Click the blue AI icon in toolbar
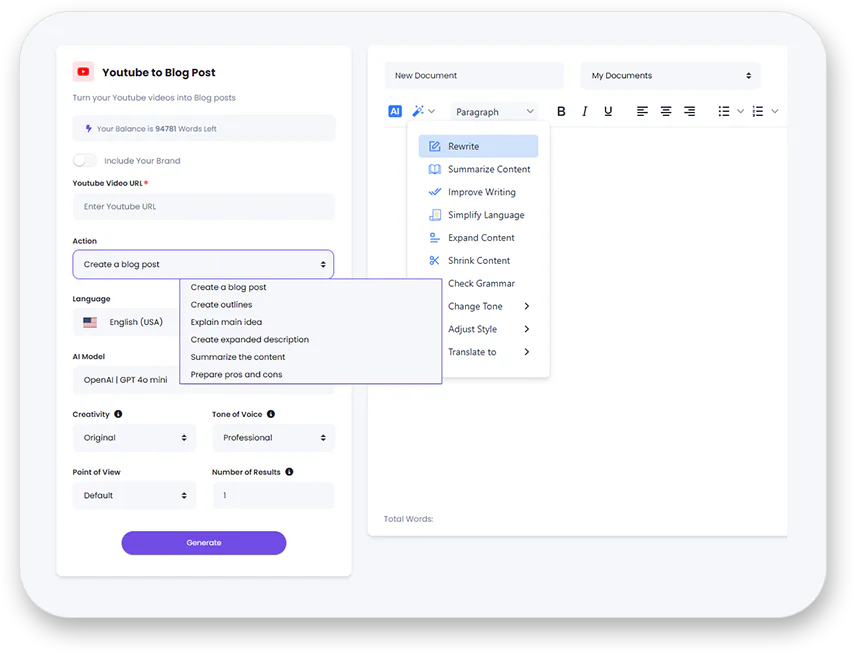854x653 pixels. [395, 111]
